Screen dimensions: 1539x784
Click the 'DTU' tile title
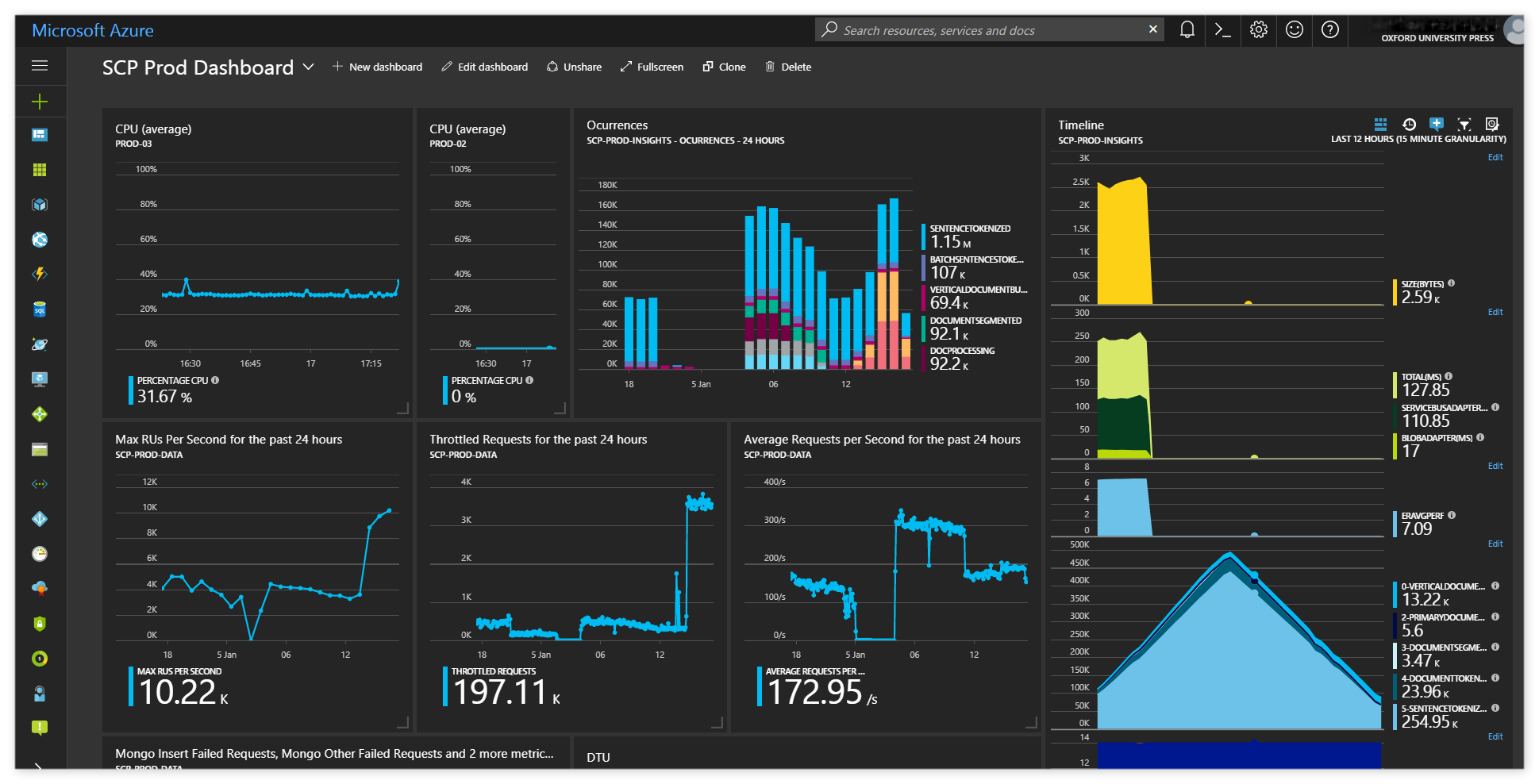(x=598, y=758)
